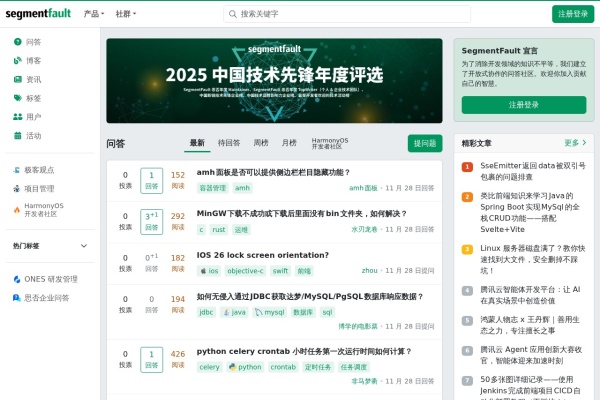The width and height of the screenshot is (600, 400).
Task: Open the 问答 sidebar icon
Action: [18, 42]
